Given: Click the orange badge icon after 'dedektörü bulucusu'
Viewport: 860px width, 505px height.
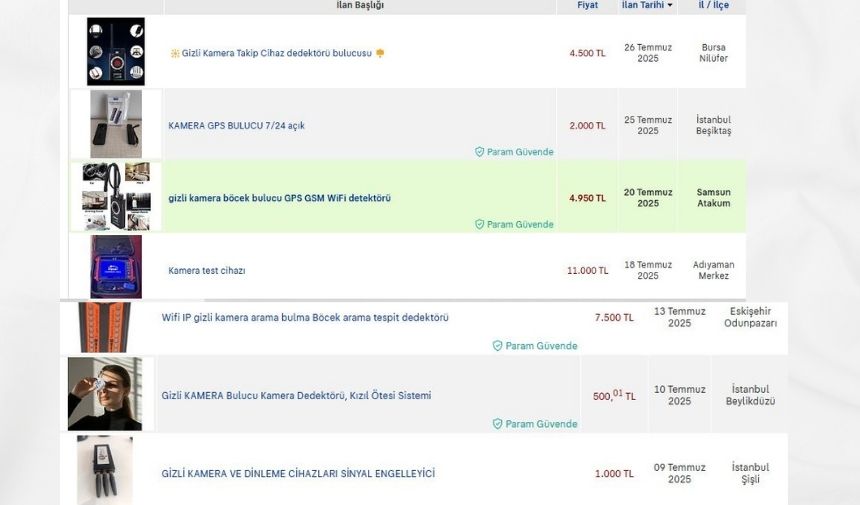Looking at the screenshot, I should pyautogui.click(x=380, y=53).
